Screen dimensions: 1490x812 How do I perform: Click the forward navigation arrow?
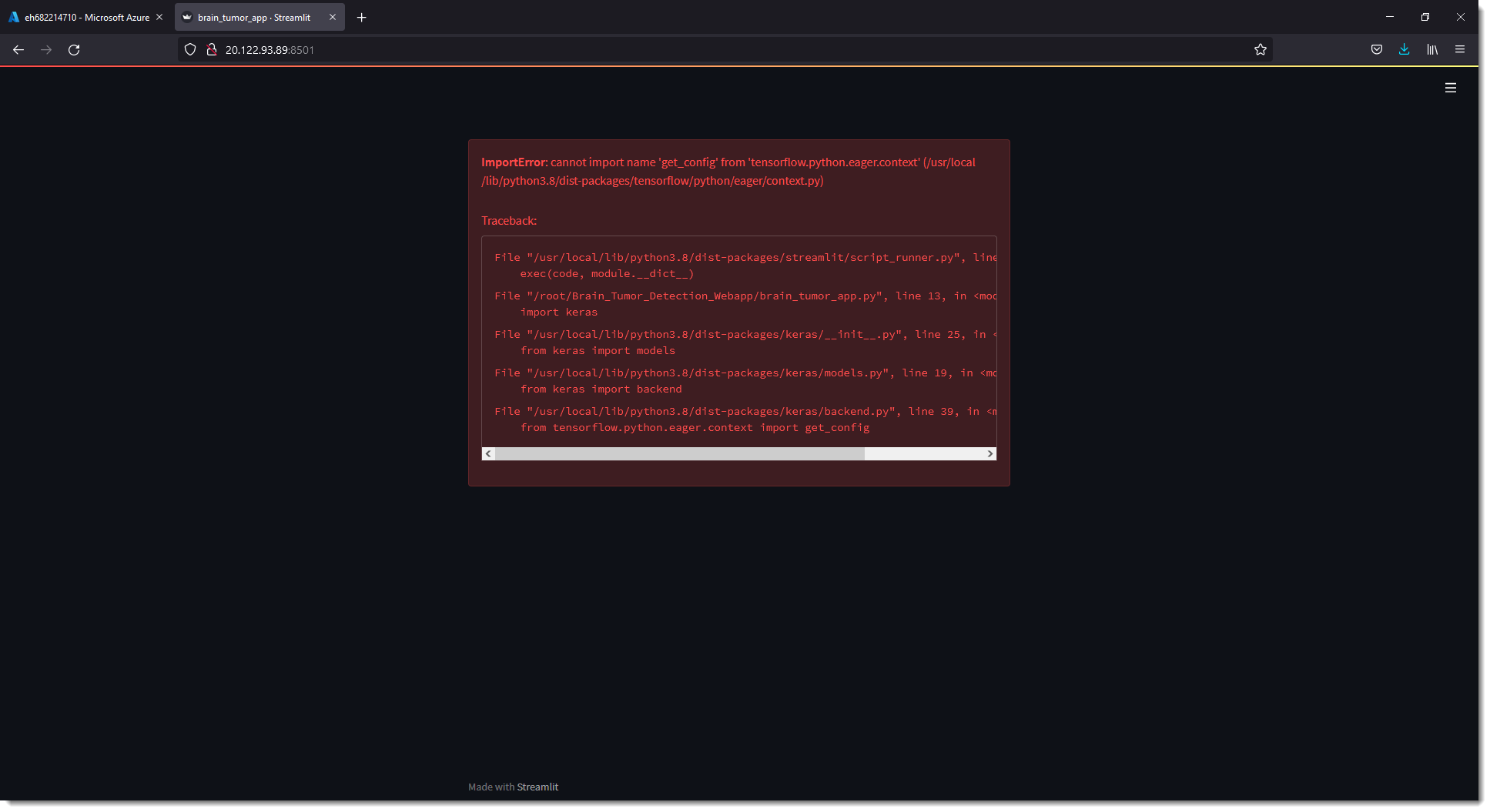pos(45,49)
